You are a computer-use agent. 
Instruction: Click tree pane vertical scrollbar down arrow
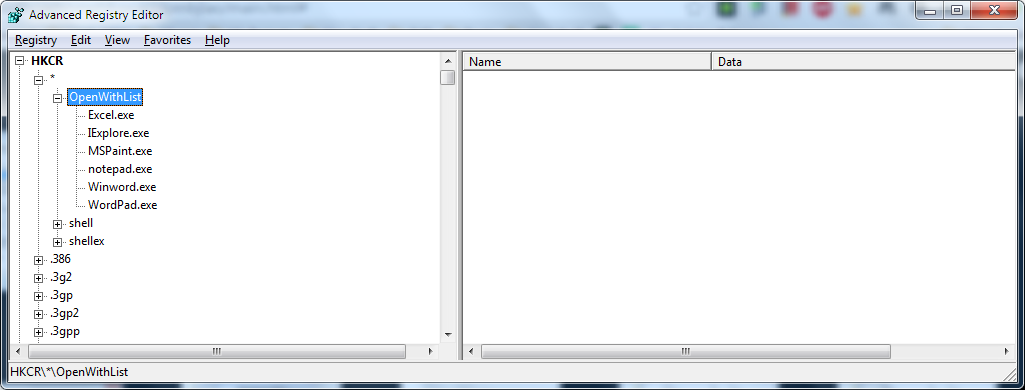point(448,335)
